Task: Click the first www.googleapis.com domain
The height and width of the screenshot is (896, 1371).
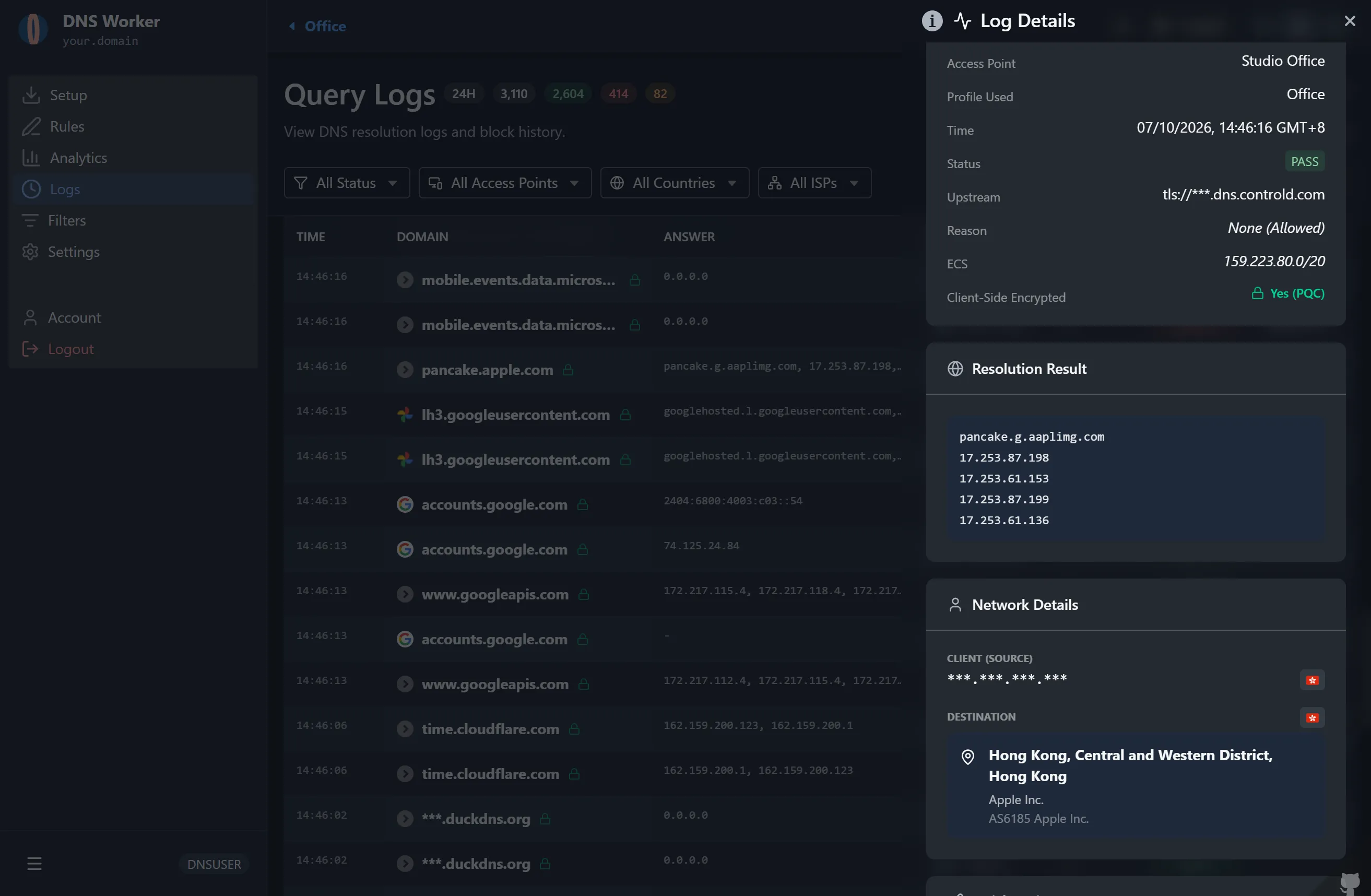Action: [x=495, y=594]
